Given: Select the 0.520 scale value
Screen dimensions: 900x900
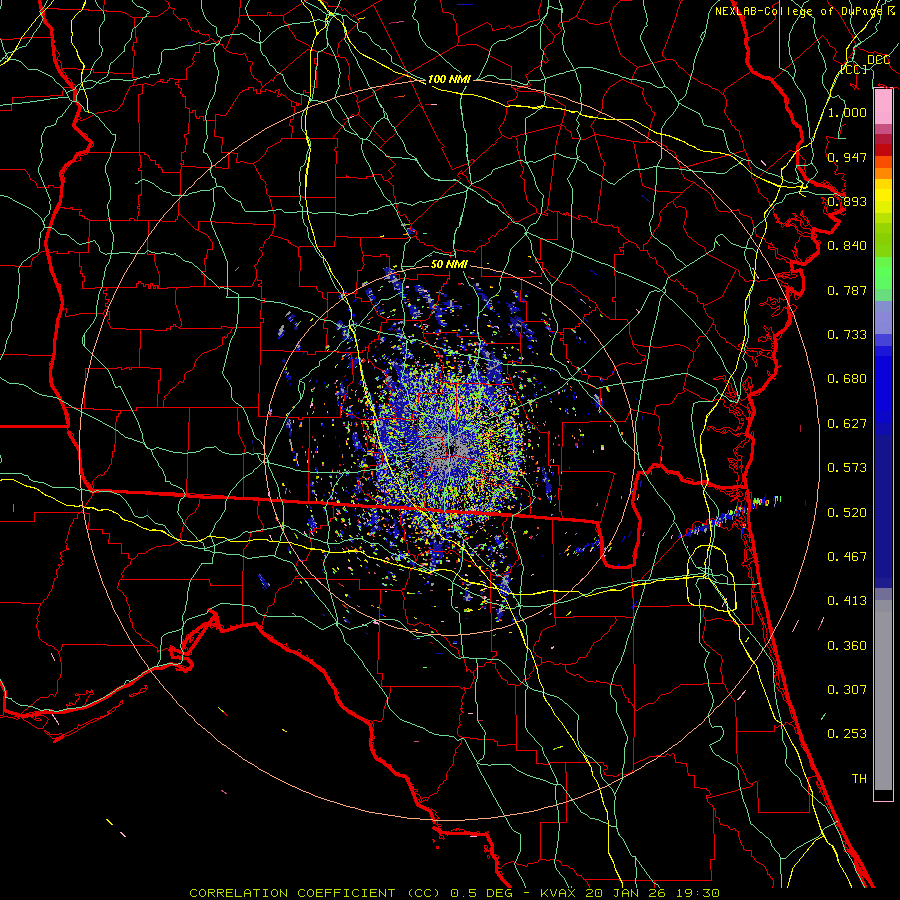Looking at the screenshot, I should (x=847, y=513).
